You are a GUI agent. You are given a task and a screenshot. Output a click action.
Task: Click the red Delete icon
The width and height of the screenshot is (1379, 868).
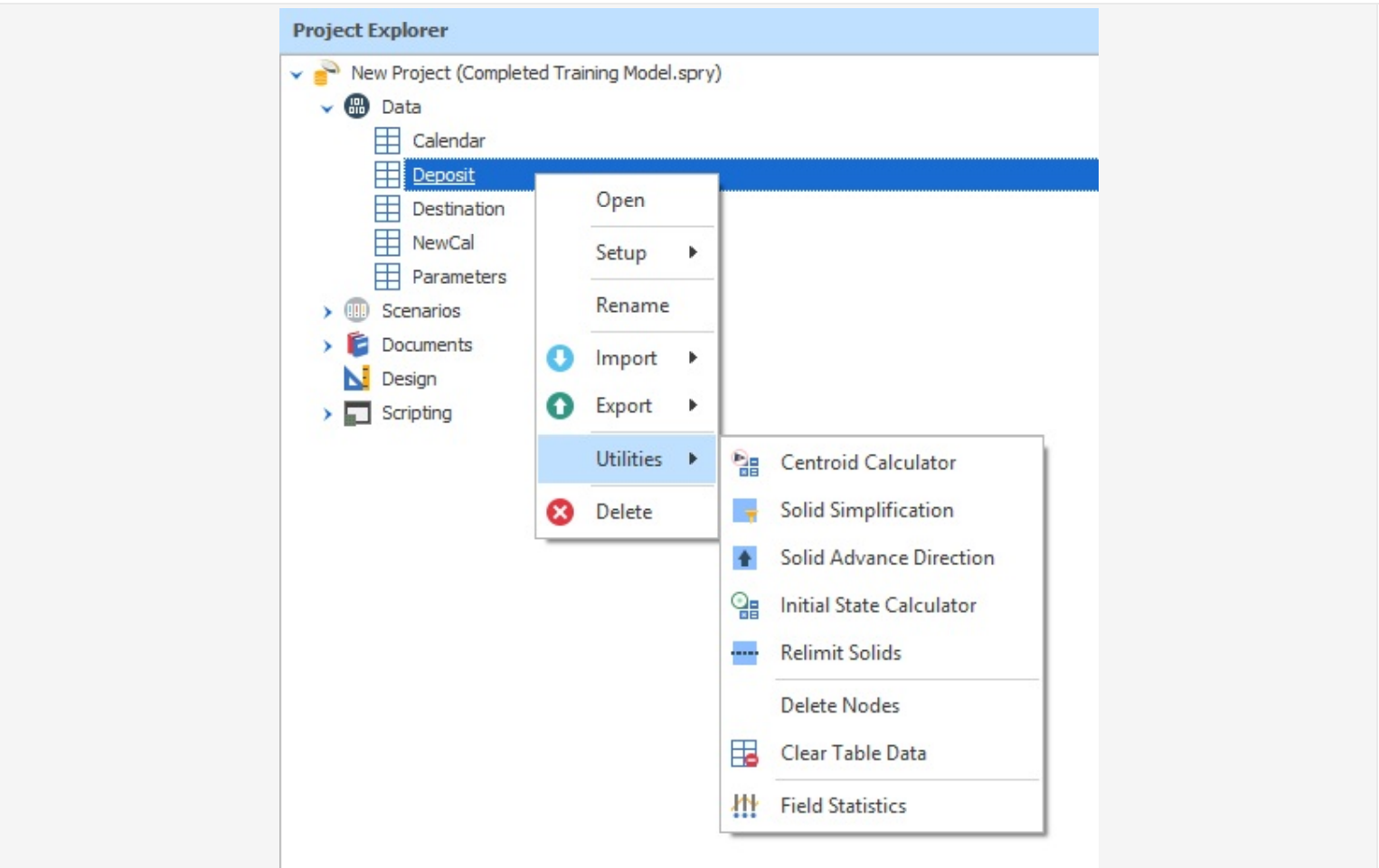pos(560,513)
